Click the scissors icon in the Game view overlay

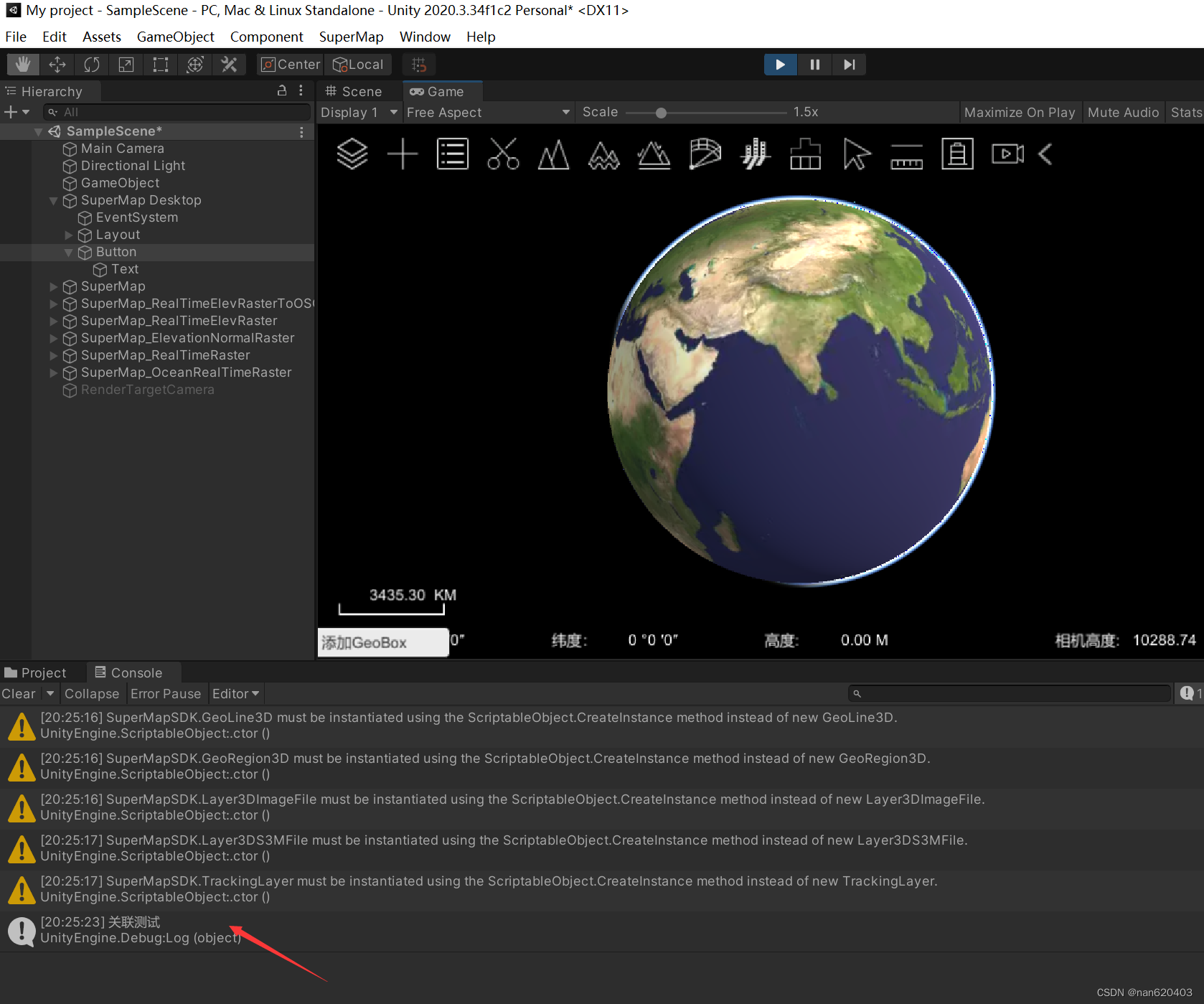point(503,154)
